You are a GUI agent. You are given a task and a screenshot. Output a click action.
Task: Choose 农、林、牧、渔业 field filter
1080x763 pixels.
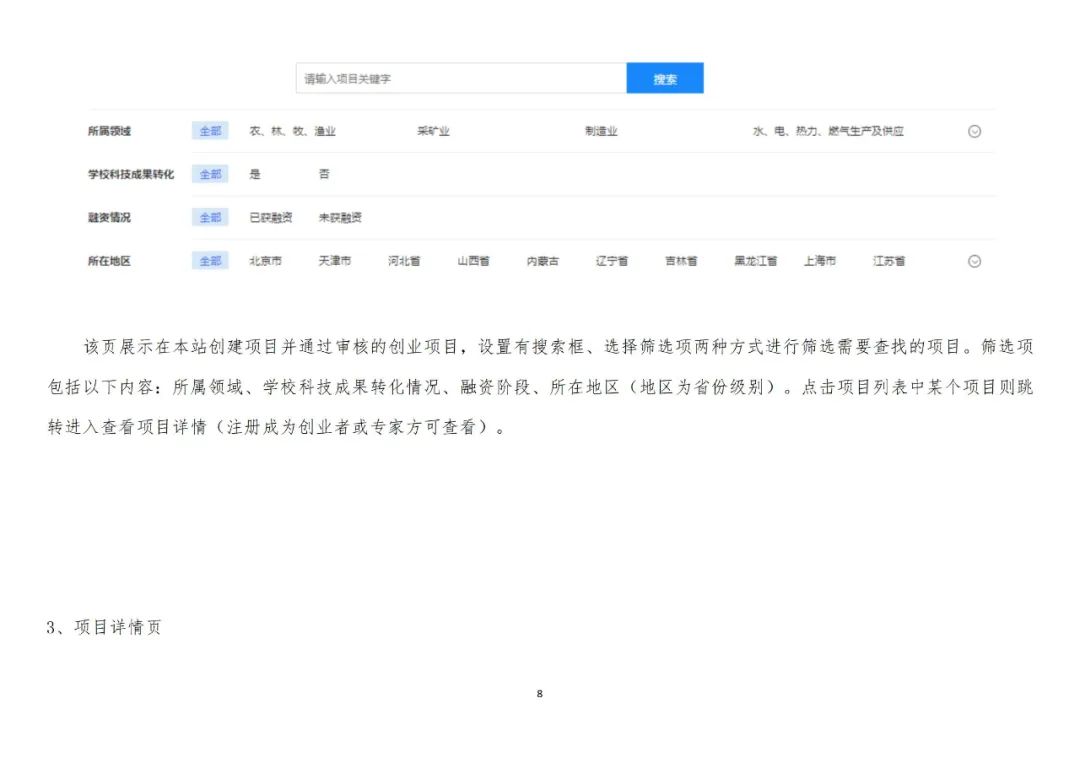coord(292,131)
